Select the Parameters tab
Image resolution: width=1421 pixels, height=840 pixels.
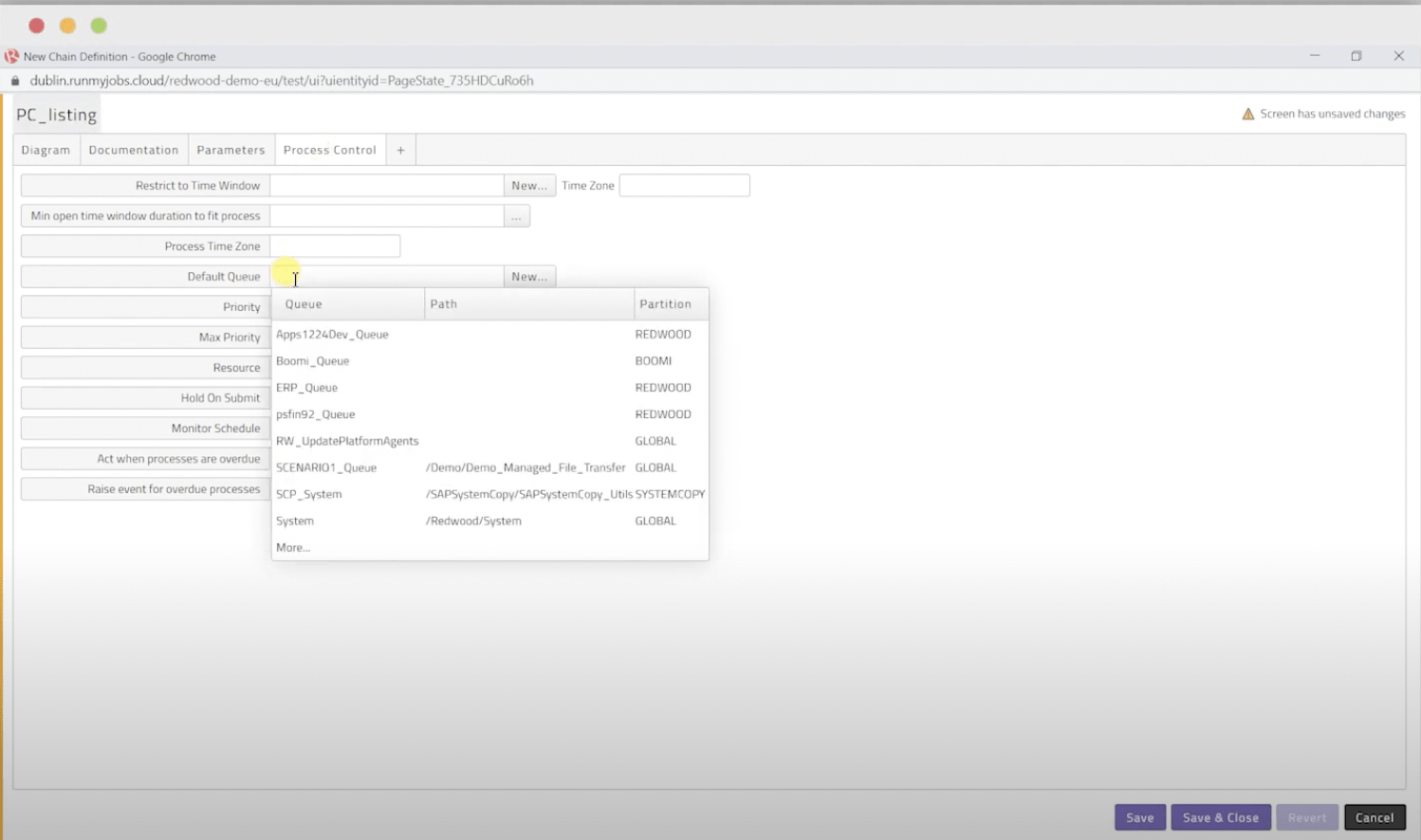click(x=231, y=149)
